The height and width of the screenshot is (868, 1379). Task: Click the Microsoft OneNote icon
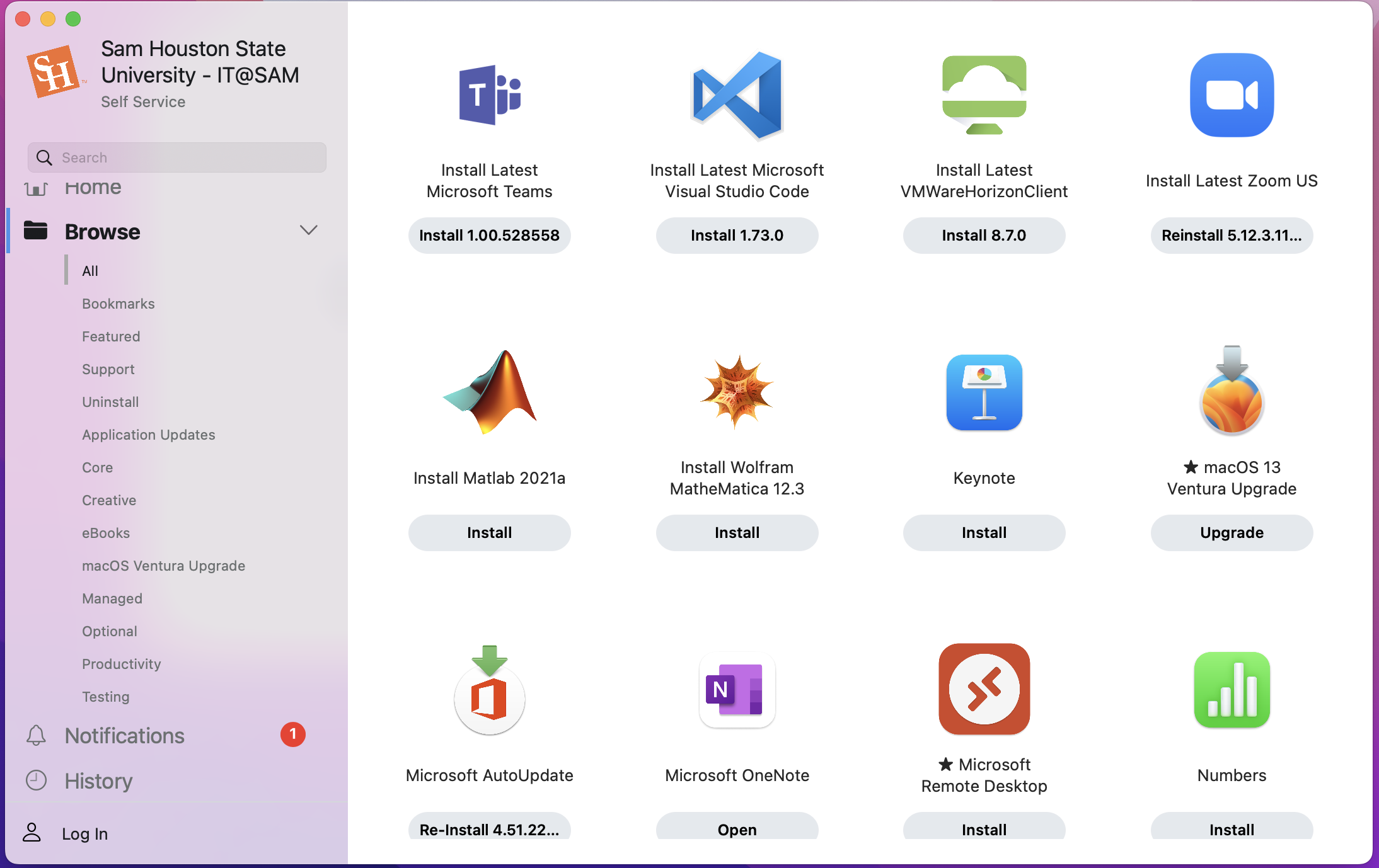click(737, 690)
